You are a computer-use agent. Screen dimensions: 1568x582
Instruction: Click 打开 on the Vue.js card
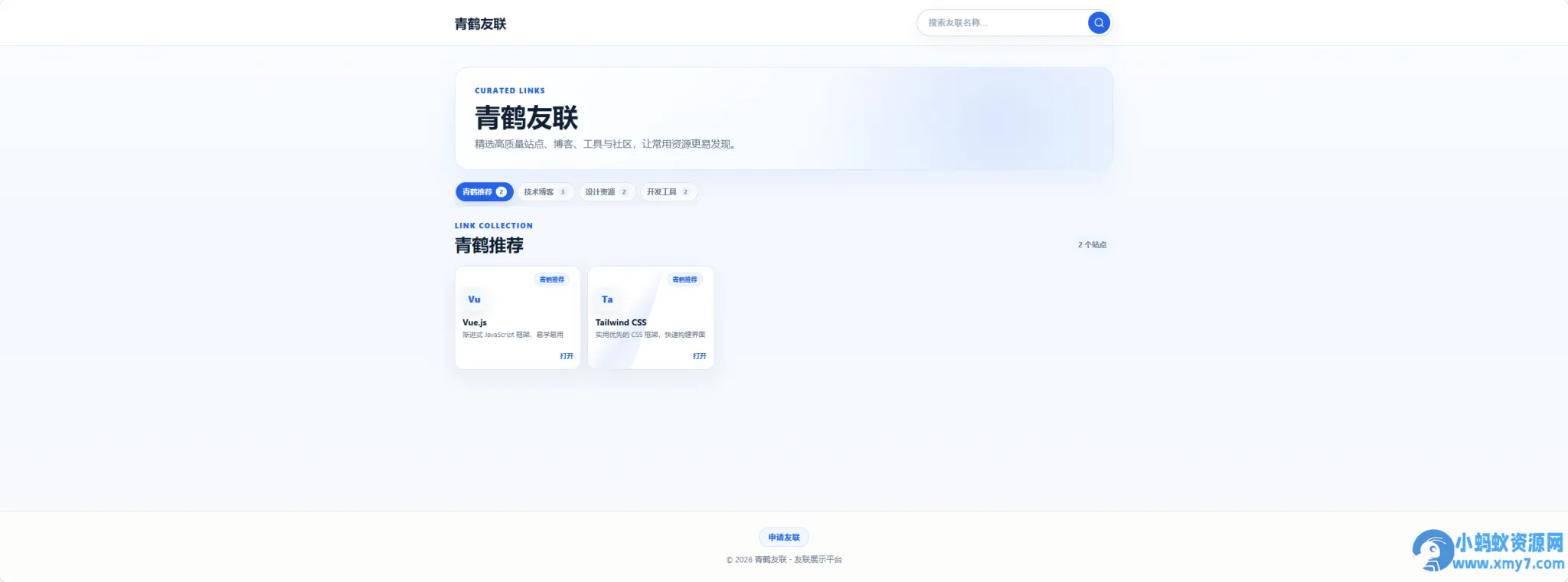pos(567,356)
